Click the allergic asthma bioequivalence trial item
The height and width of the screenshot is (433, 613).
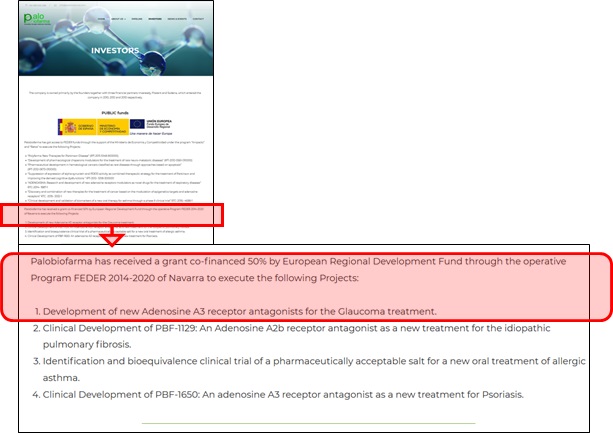(x=309, y=369)
